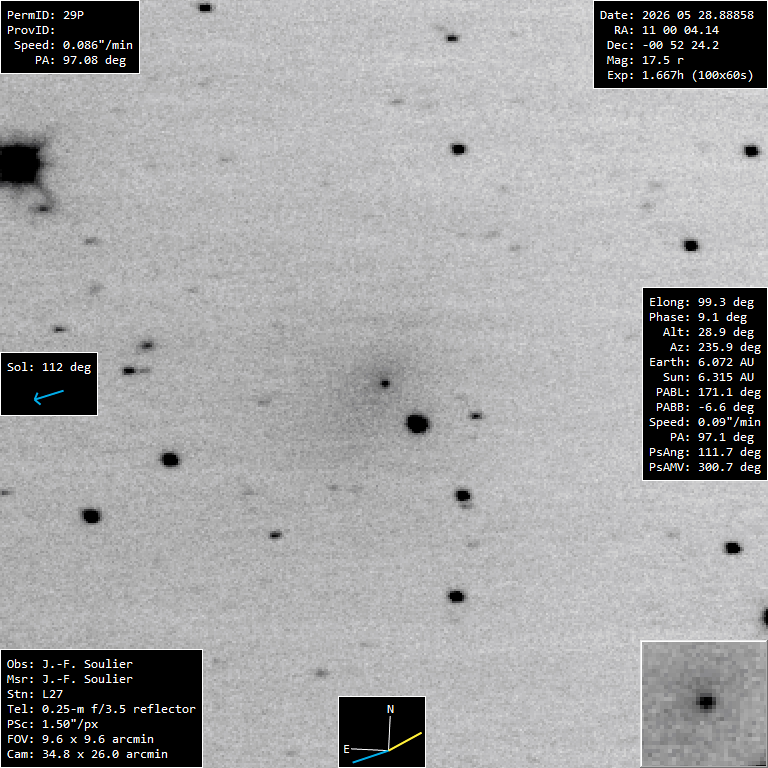Click the "Obs: J.-F. Soulier" line
The width and height of the screenshot is (768, 768).
[70, 664]
